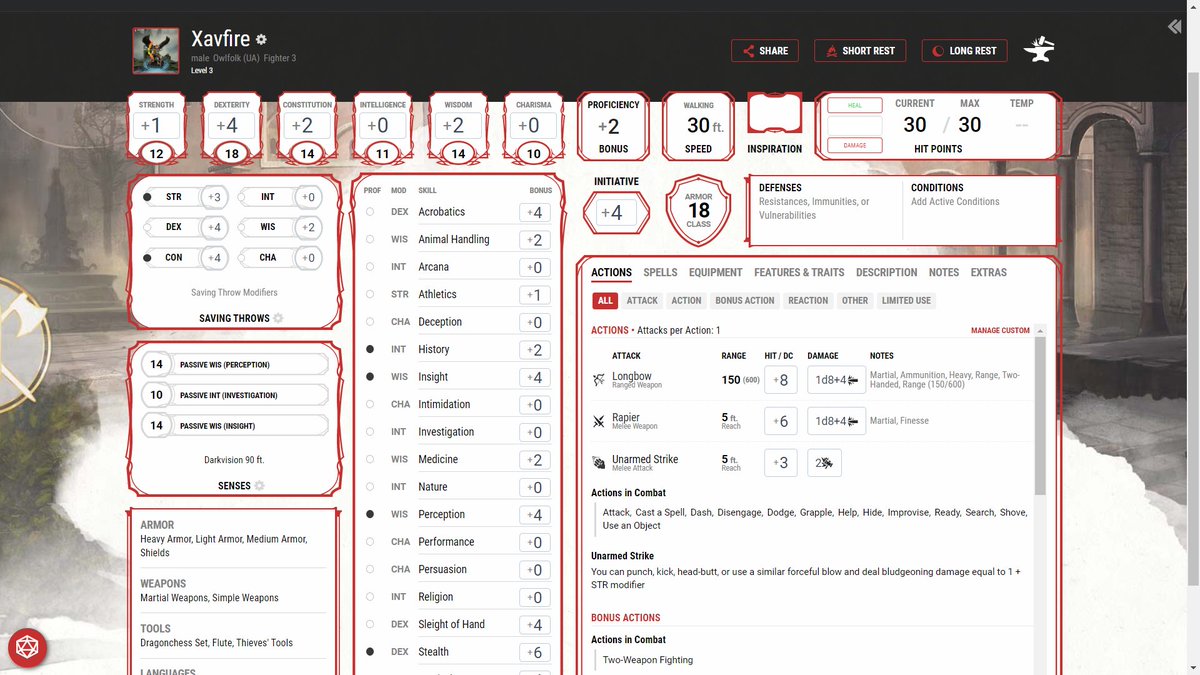The height and width of the screenshot is (675, 1200).
Task: Click actions panel scrollbar
Action: [x=1040, y=415]
